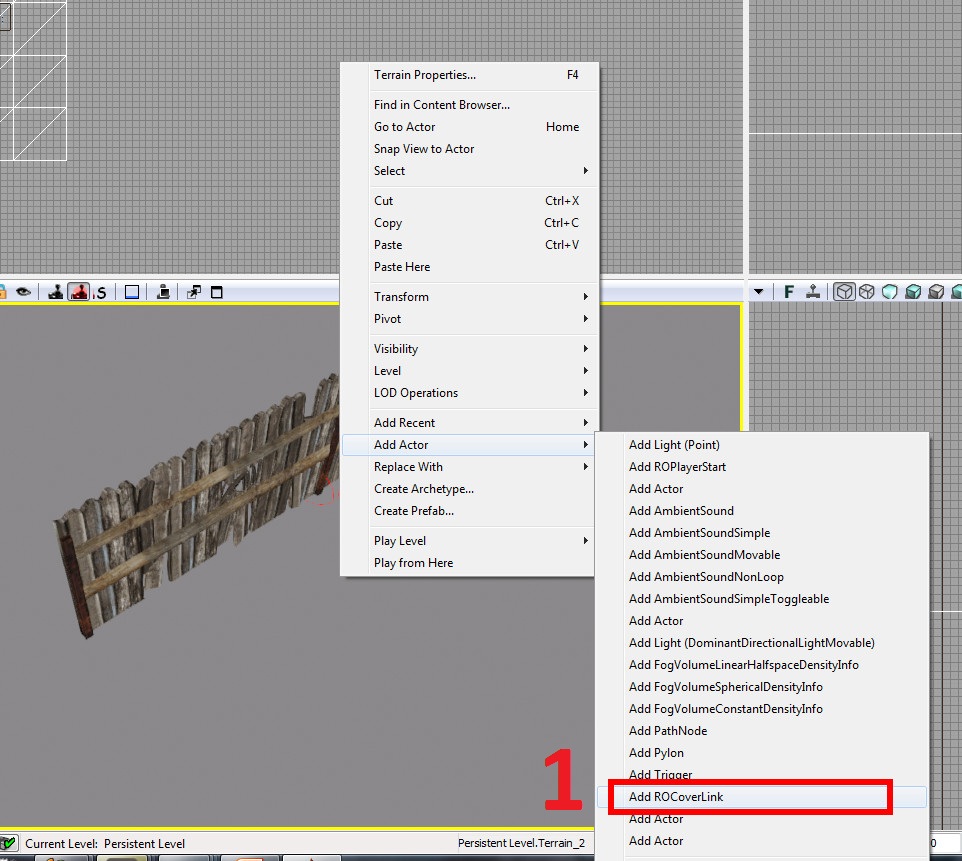Toggle the highlighted wireframe cube view mode
Viewport: 962px width, 861px height.
(844, 292)
